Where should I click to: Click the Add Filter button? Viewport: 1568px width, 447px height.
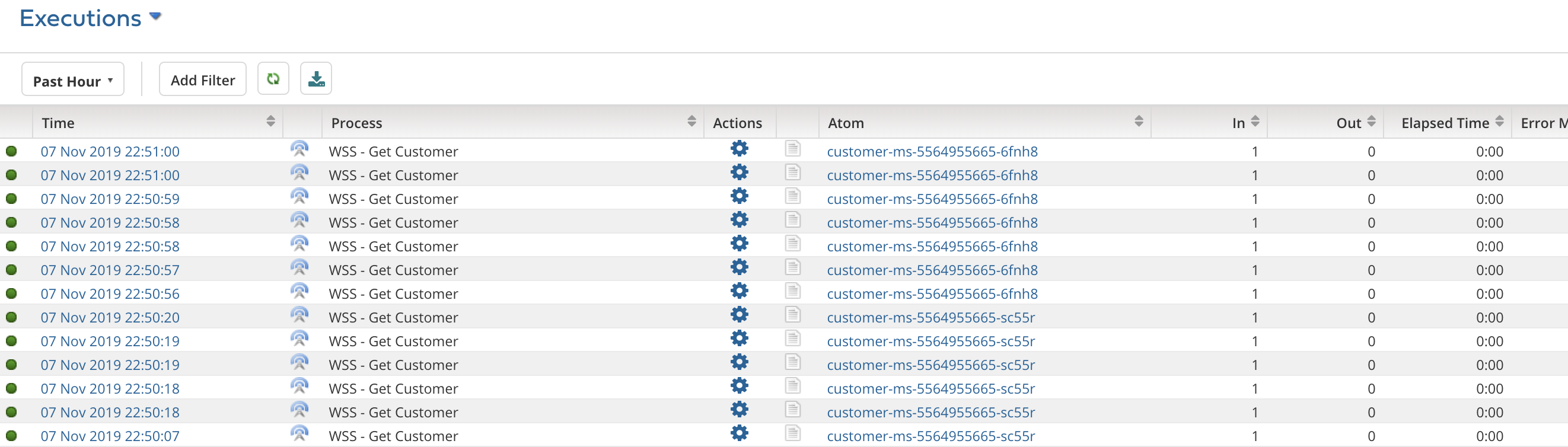tap(202, 79)
